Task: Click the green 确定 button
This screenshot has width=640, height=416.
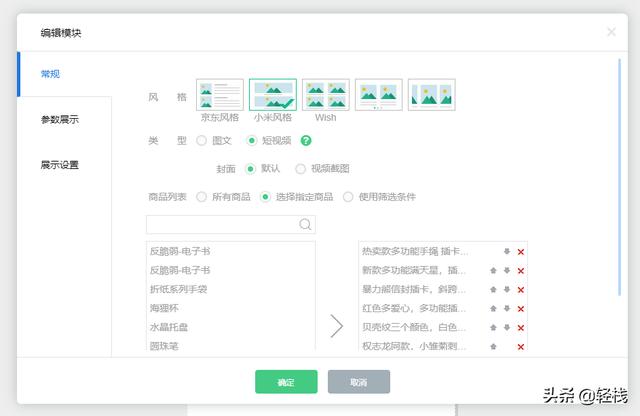Action: pos(286,382)
